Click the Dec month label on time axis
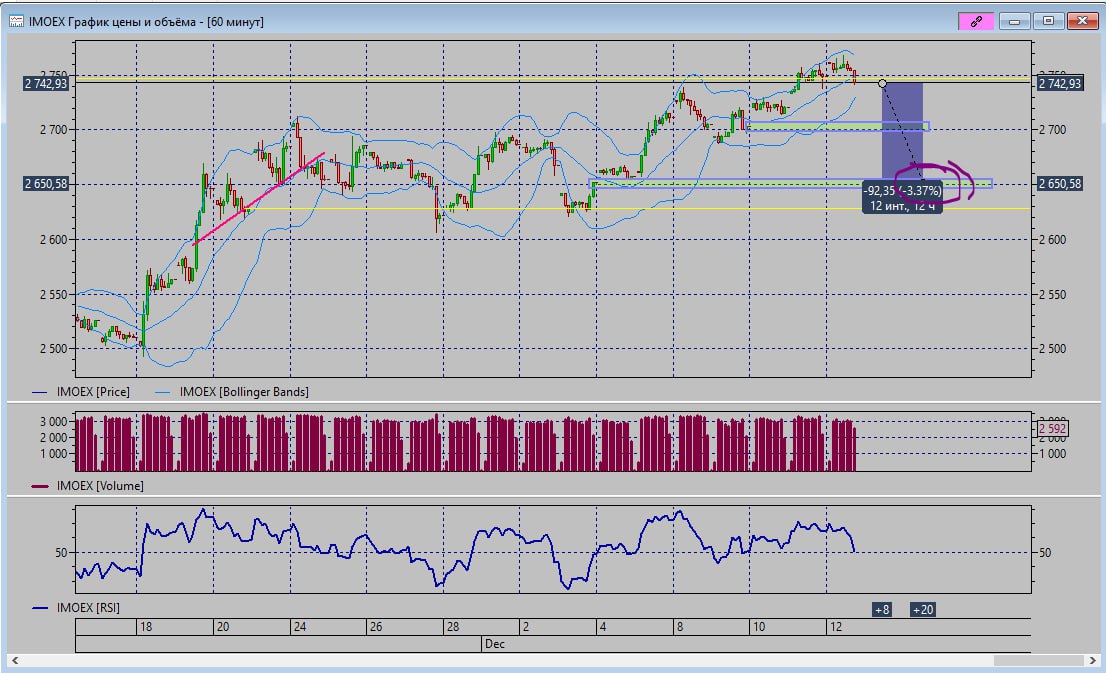 click(494, 644)
